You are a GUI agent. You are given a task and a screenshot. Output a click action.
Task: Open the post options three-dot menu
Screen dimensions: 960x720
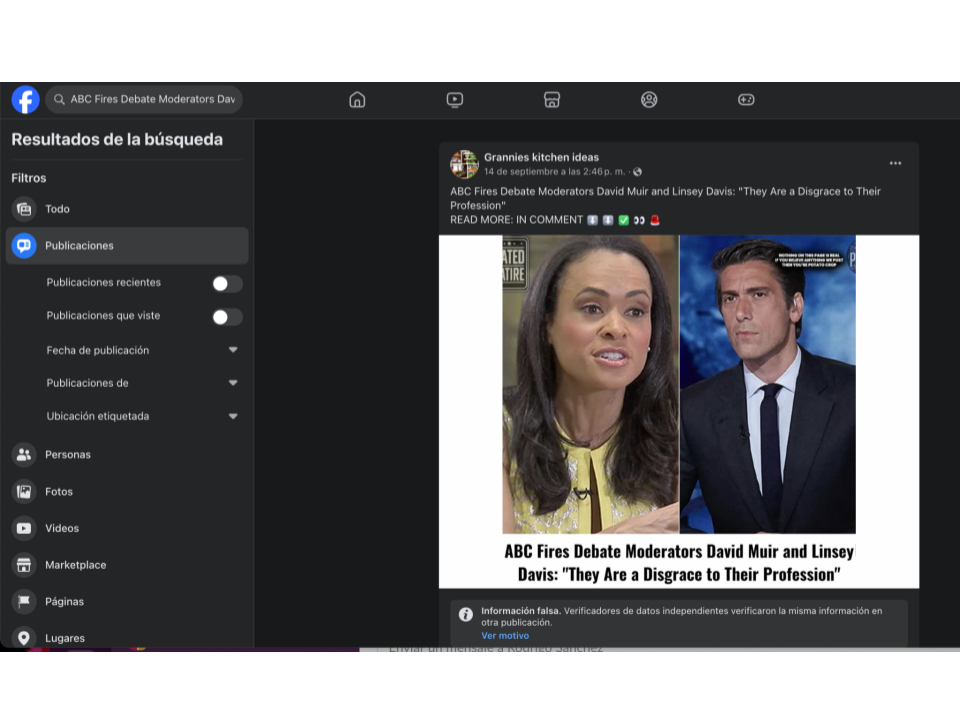pyautogui.click(x=895, y=163)
